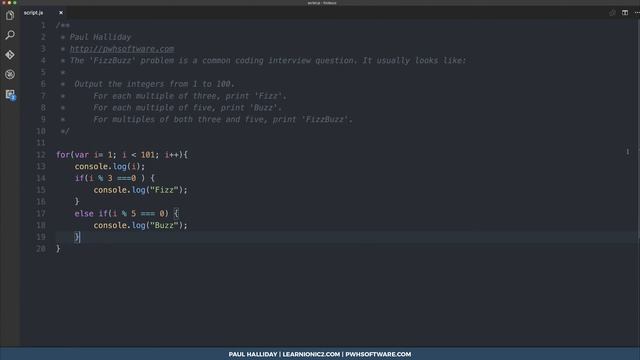Split the editor

(x=625, y=13)
